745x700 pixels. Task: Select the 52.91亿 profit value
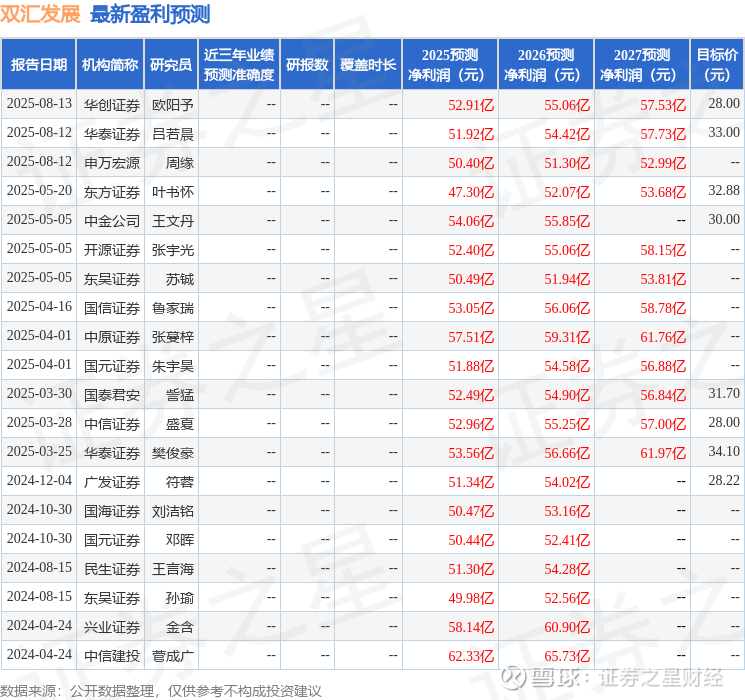(x=471, y=105)
